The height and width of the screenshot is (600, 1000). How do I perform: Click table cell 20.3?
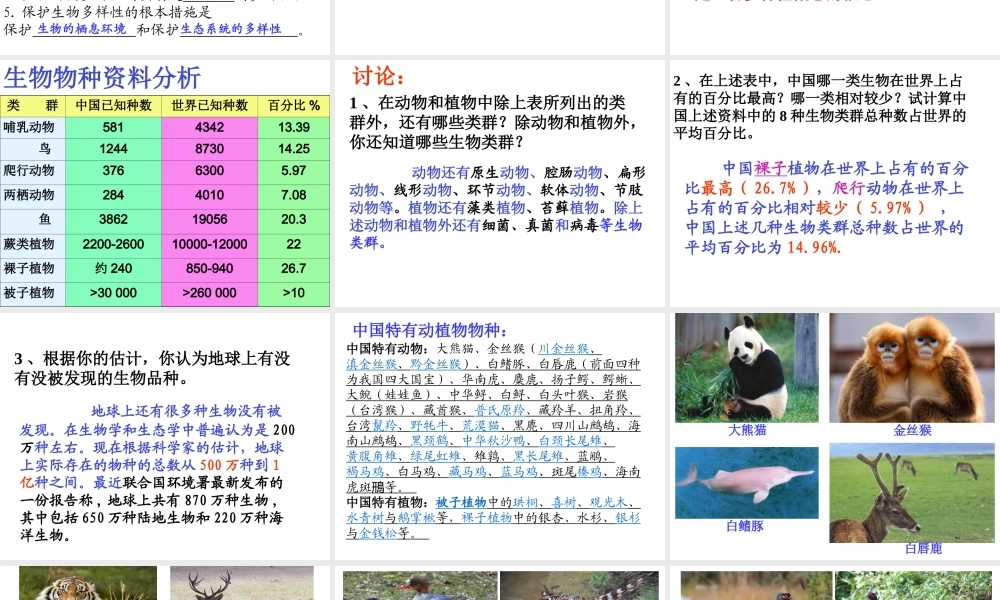pyautogui.click(x=294, y=219)
